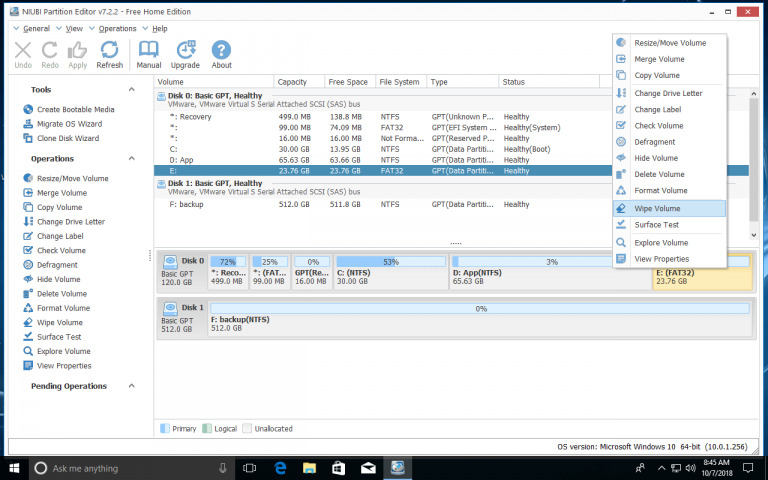The height and width of the screenshot is (480, 768).
Task: Select Change Label in left sidebar
Action: click(53, 236)
